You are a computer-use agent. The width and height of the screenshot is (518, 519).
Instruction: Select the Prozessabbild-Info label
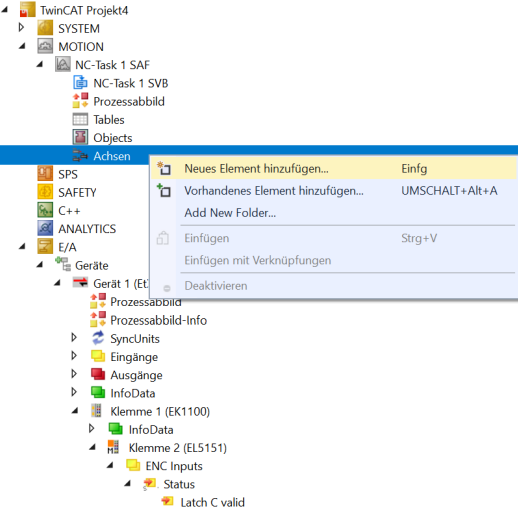coord(159,320)
